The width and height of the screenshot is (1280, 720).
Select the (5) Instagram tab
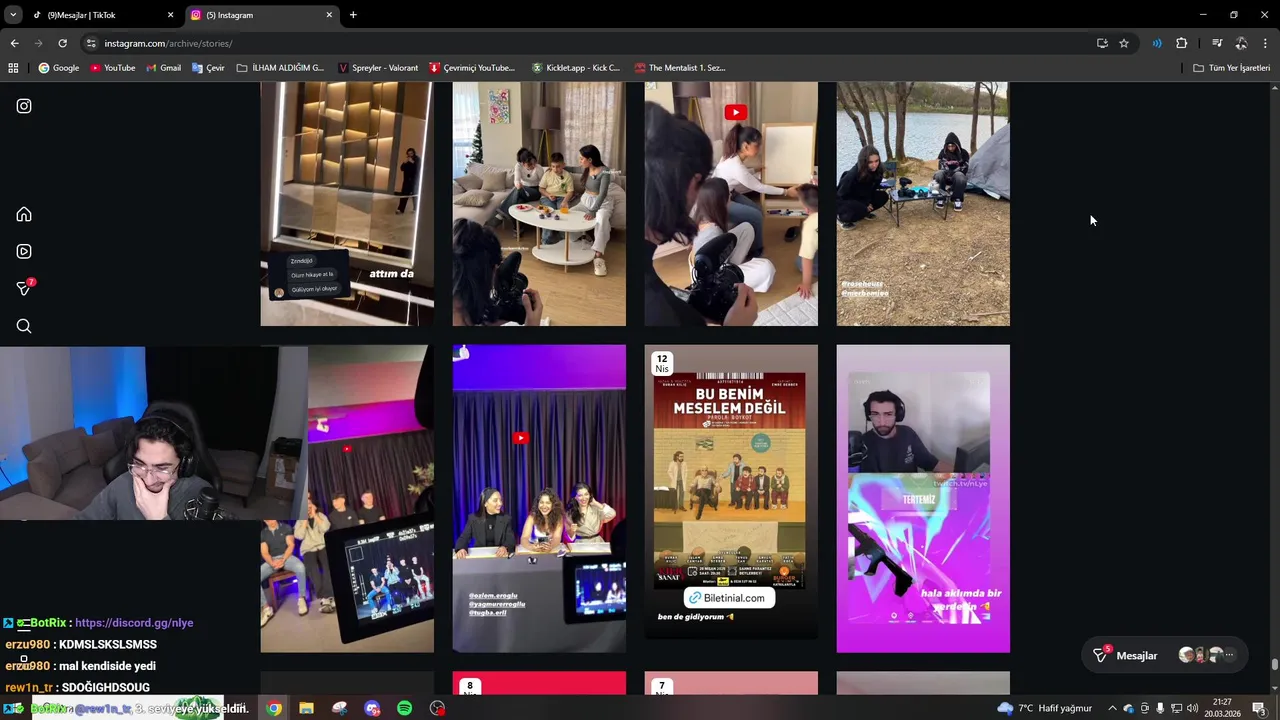[x=262, y=15]
